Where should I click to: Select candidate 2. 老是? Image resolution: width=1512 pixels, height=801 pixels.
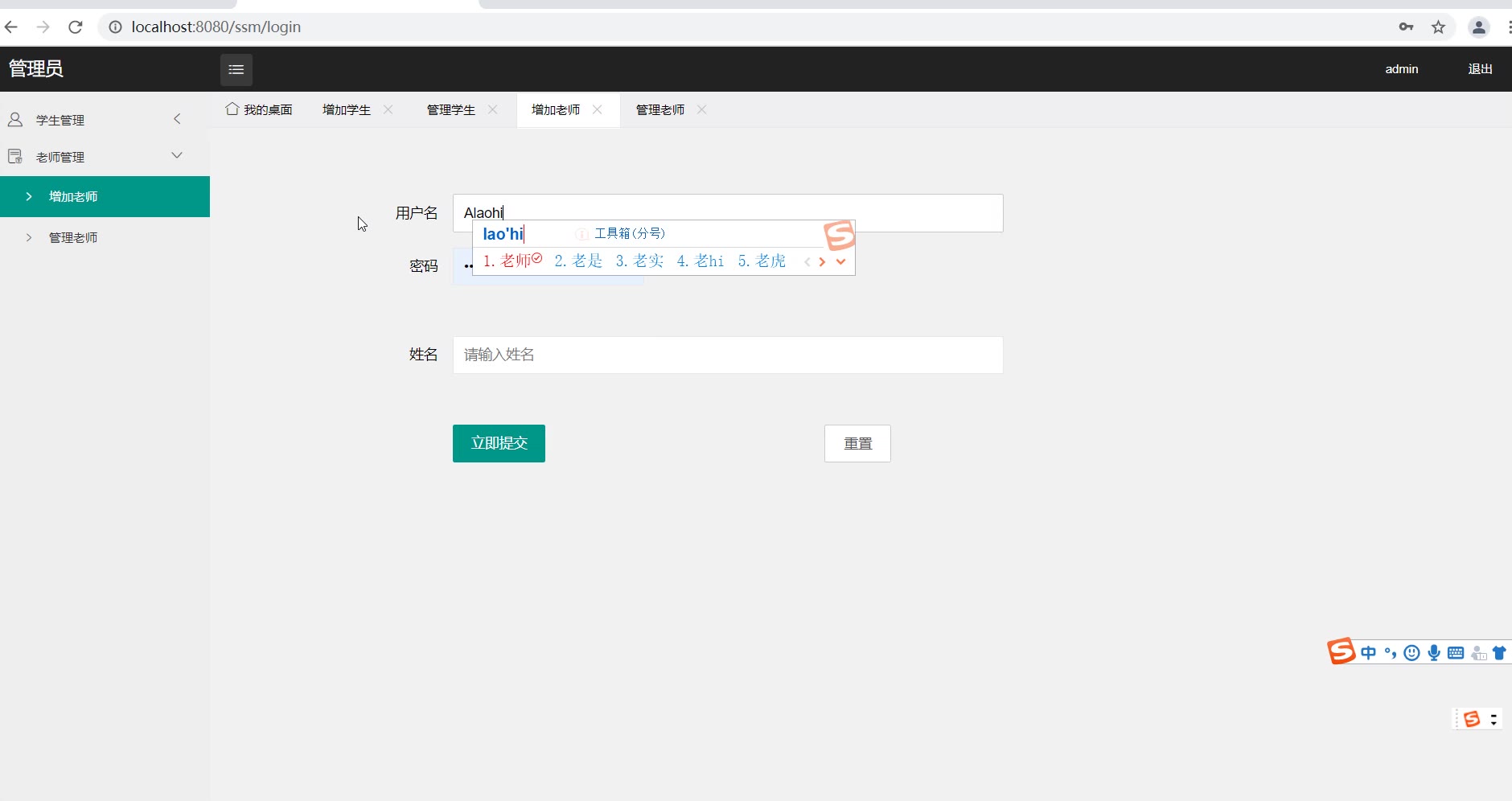578,261
